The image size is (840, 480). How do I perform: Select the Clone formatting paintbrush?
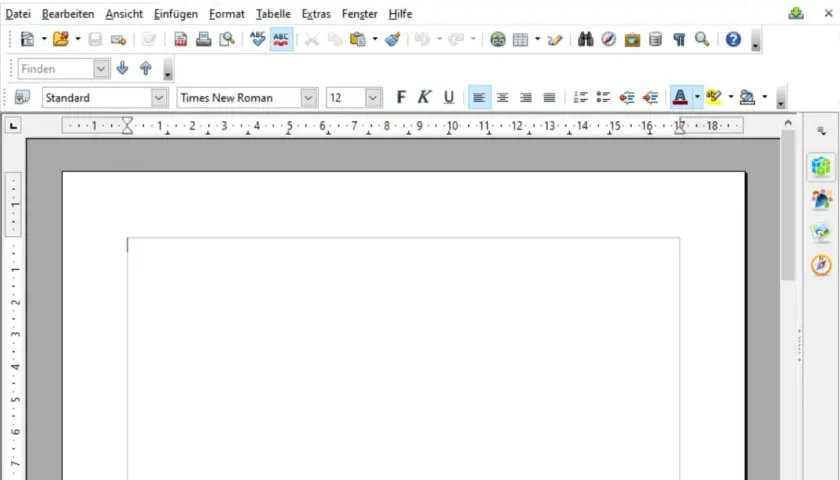click(x=393, y=39)
